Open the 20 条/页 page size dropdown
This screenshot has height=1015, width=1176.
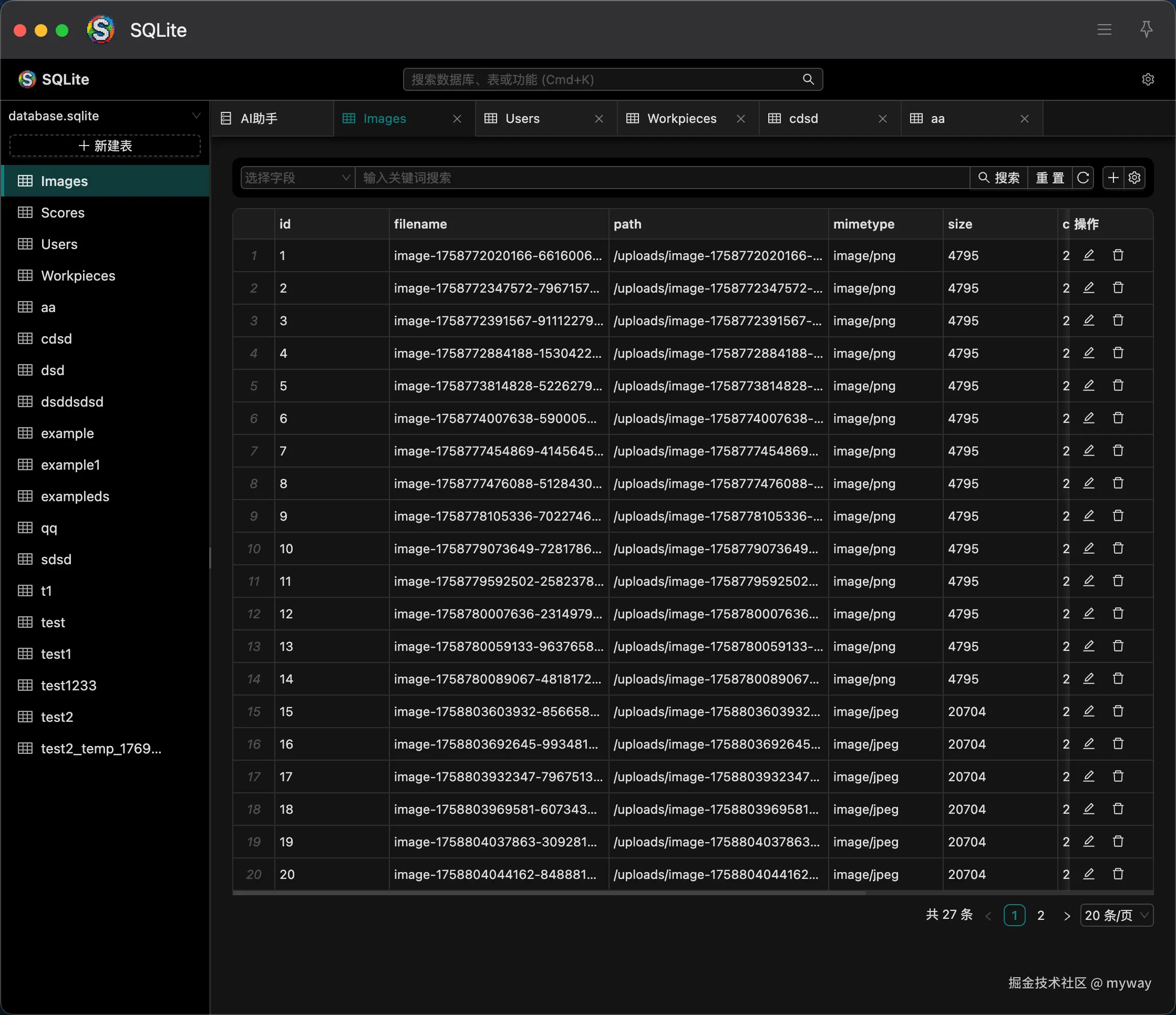(1116, 915)
